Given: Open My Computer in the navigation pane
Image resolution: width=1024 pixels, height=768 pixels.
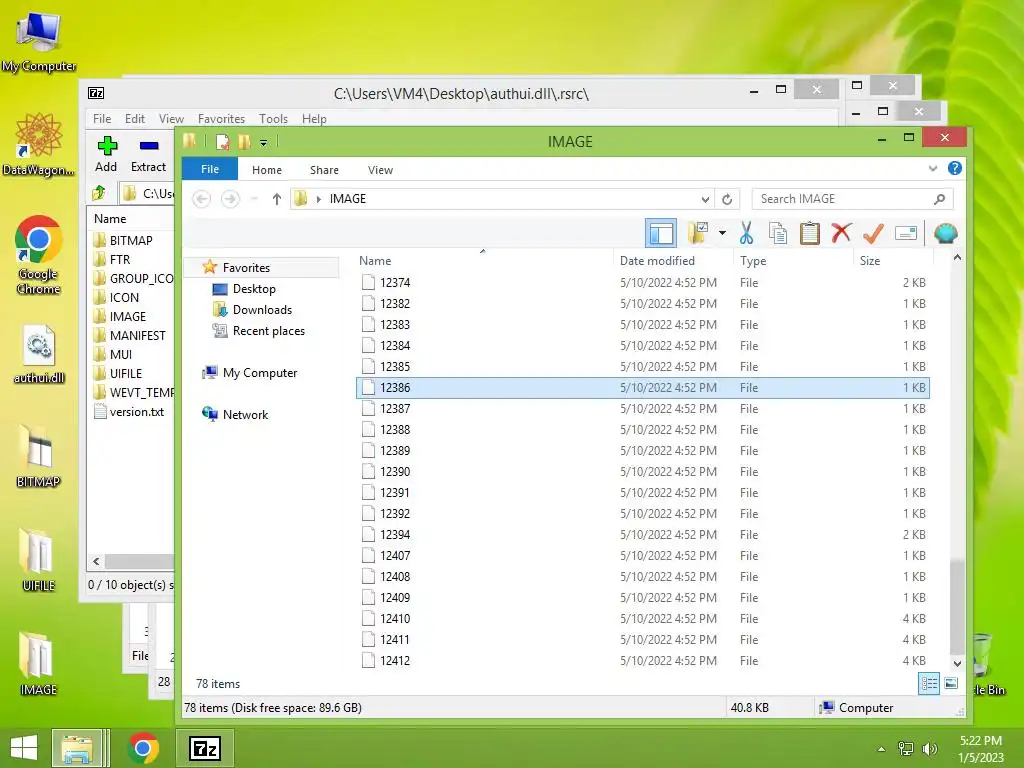Looking at the screenshot, I should click(259, 373).
